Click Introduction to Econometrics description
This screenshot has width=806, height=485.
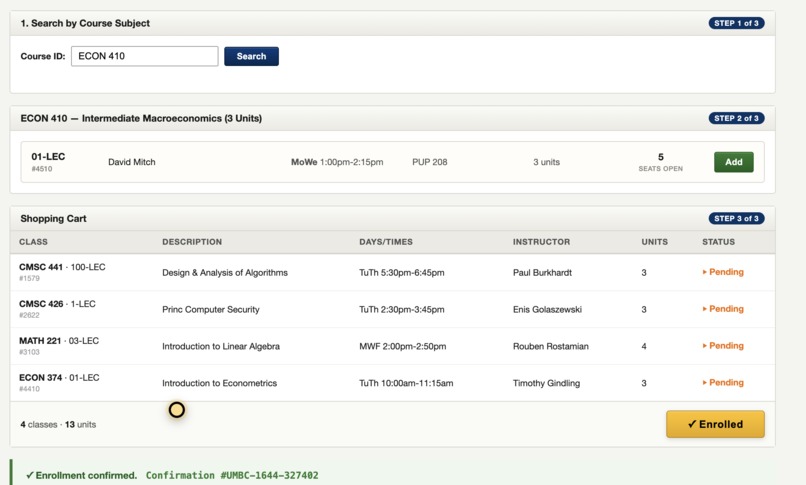[219, 383]
